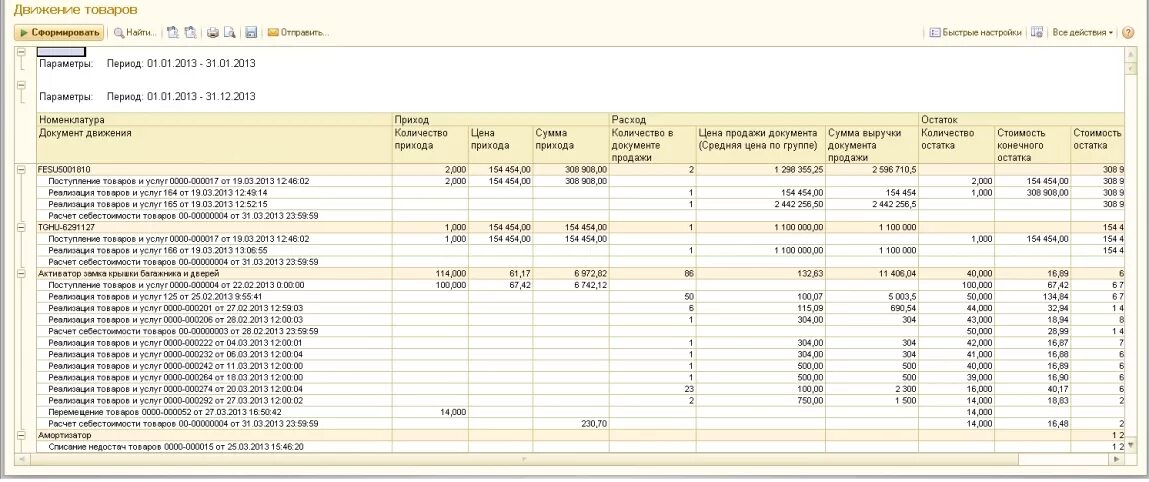Viewport: 1149px width, 482px height.
Task: Click the 1 298 355,25 average price cell
Action: 761,169
